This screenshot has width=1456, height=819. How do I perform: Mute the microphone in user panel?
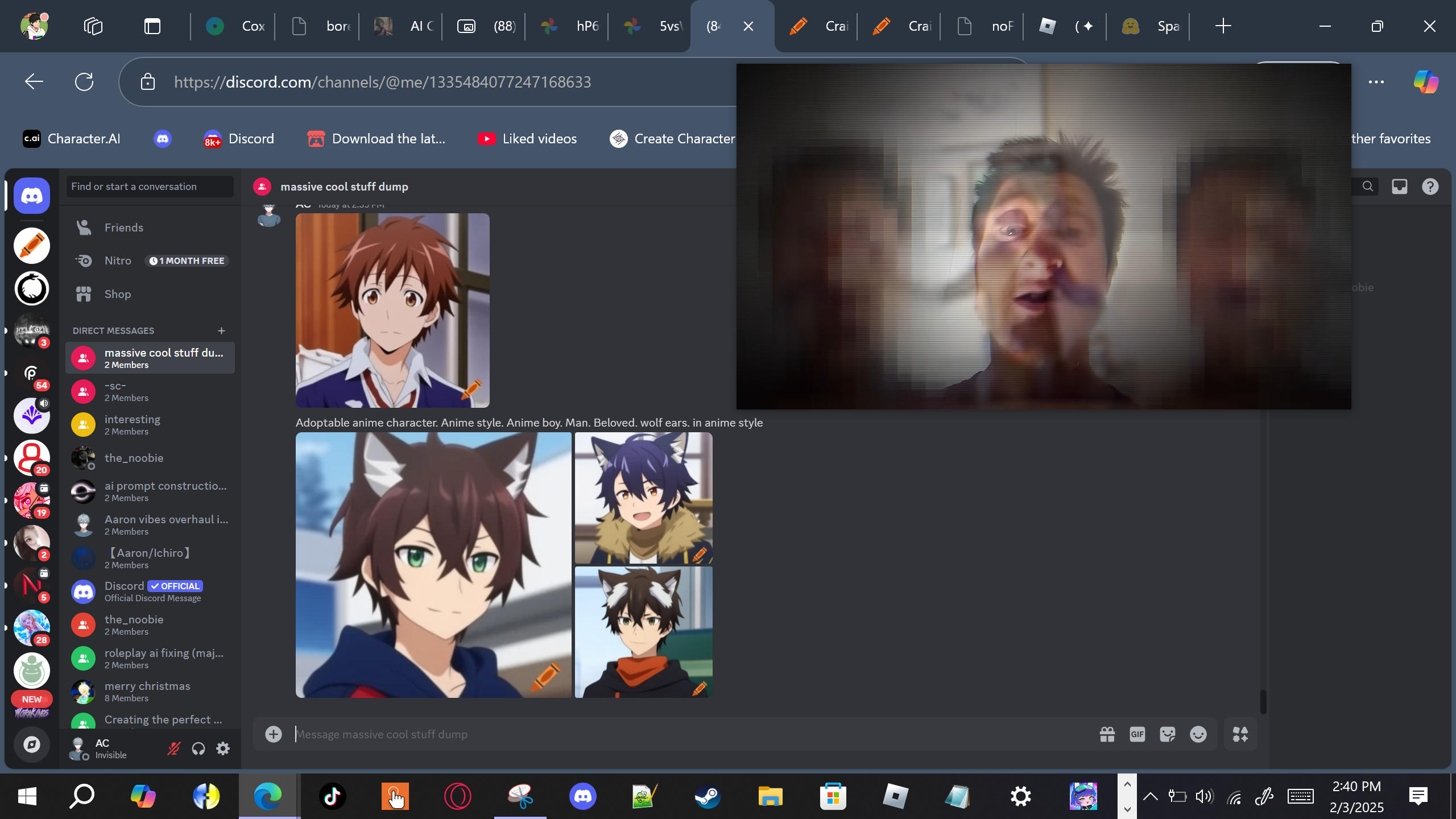pyautogui.click(x=173, y=748)
